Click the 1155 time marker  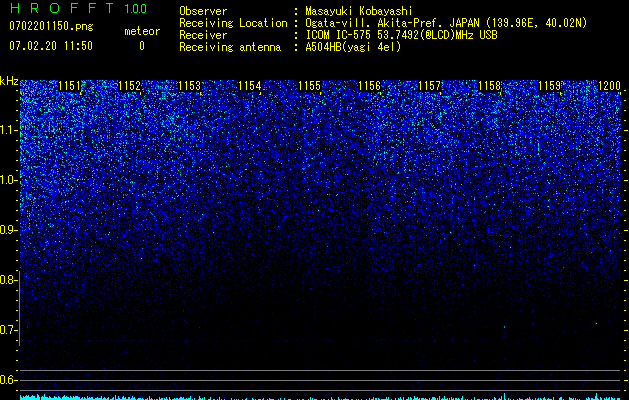[x=310, y=86]
